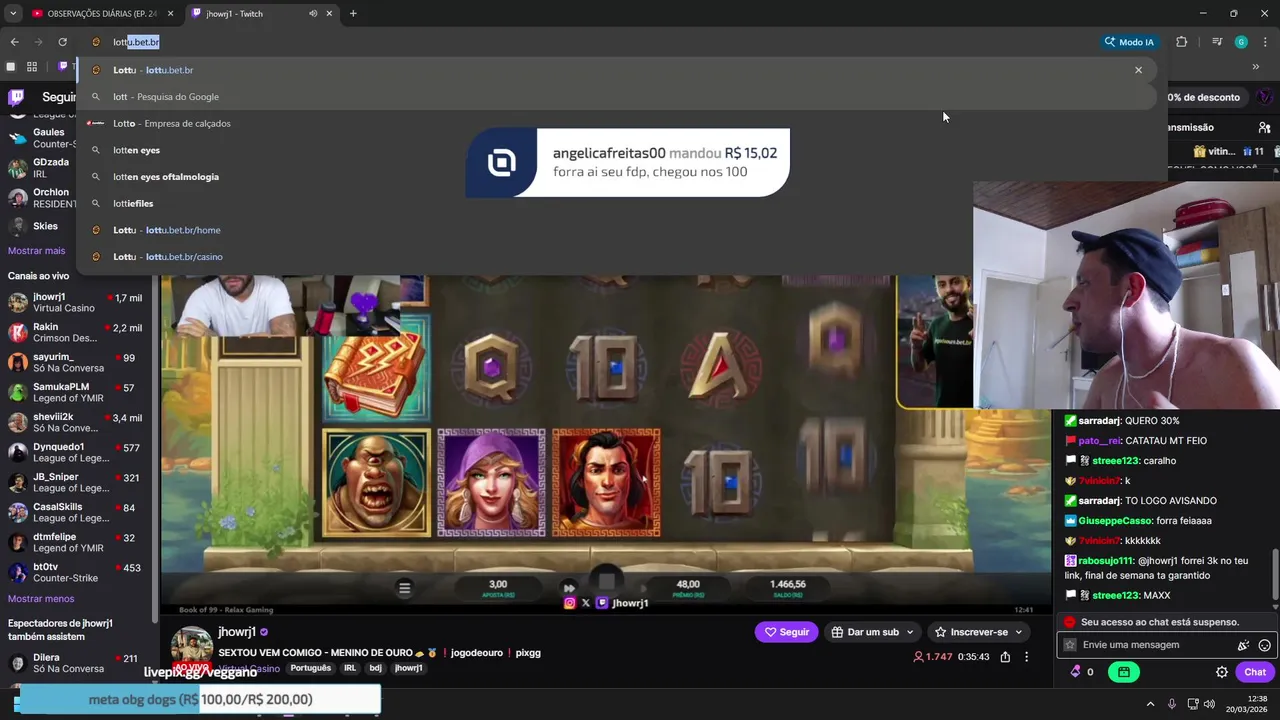Open the Inscrever-se dropdown
Screen dimensions: 1280x720
(978, 632)
